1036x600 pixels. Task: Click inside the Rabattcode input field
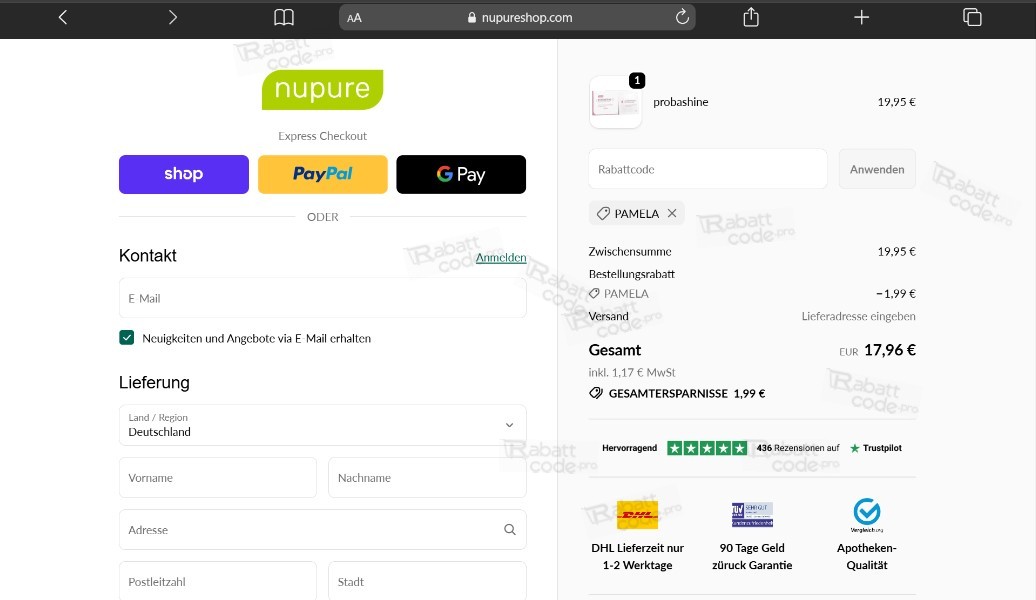pyautogui.click(x=707, y=168)
